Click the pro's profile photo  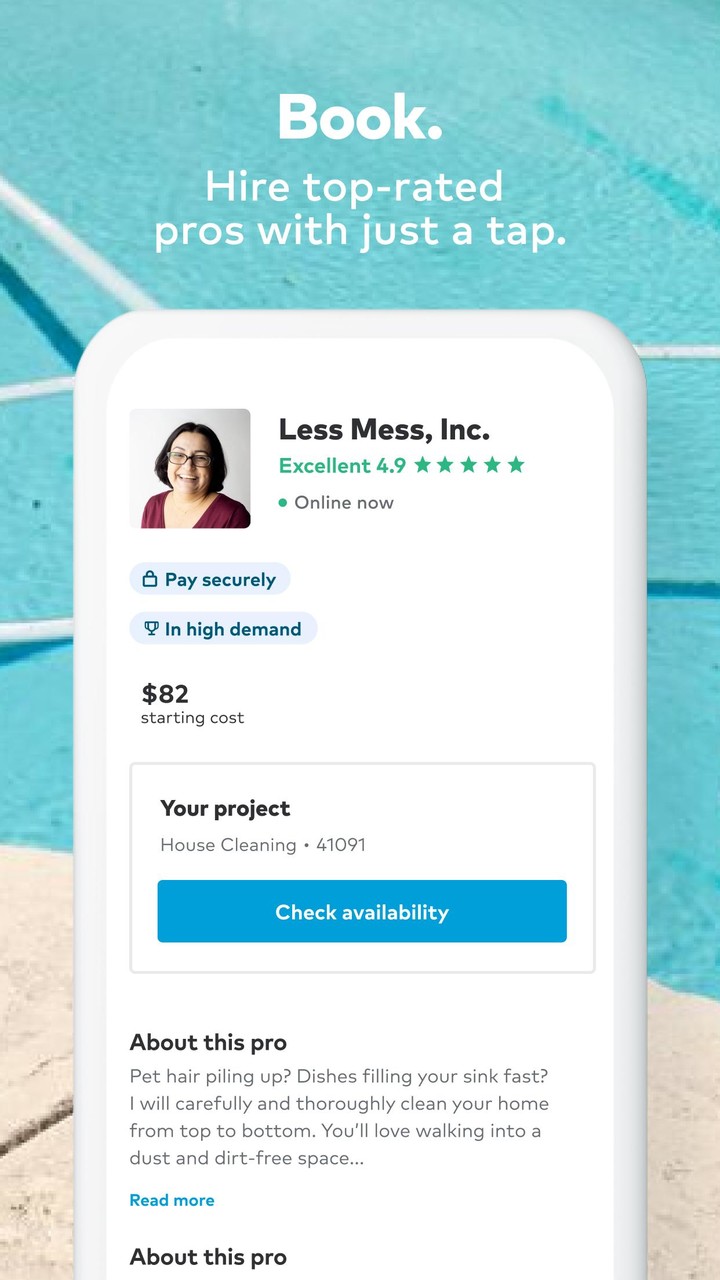[191, 468]
